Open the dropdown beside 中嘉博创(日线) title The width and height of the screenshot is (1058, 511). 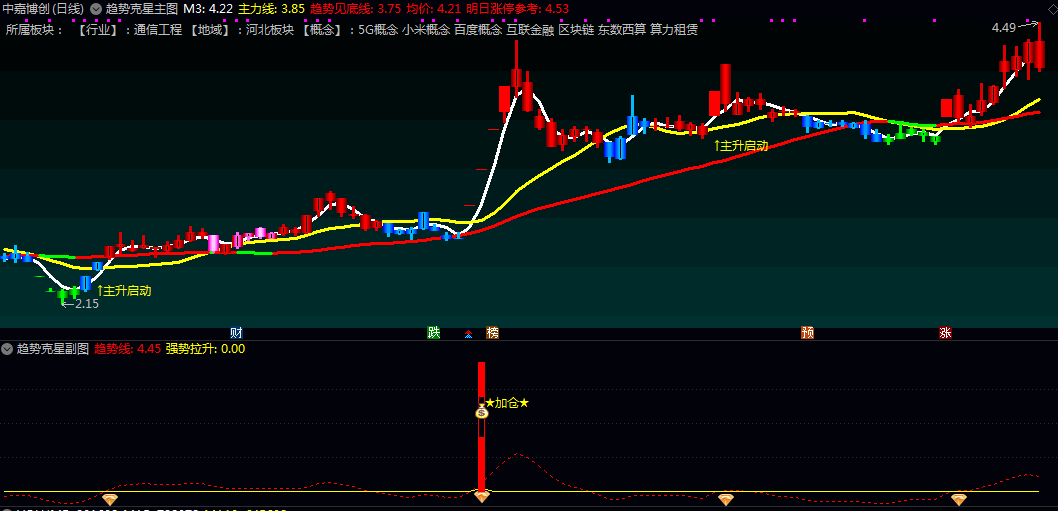coord(95,9)
